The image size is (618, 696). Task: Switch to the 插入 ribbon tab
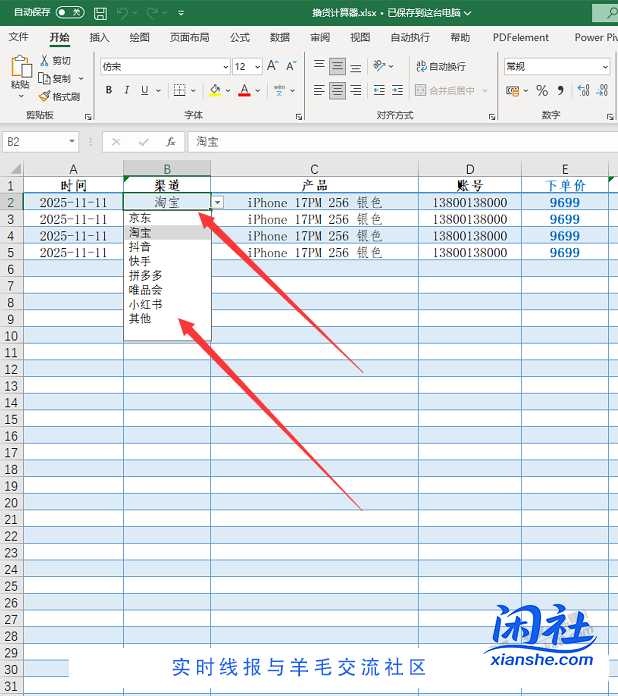click(x=99, y=37)
